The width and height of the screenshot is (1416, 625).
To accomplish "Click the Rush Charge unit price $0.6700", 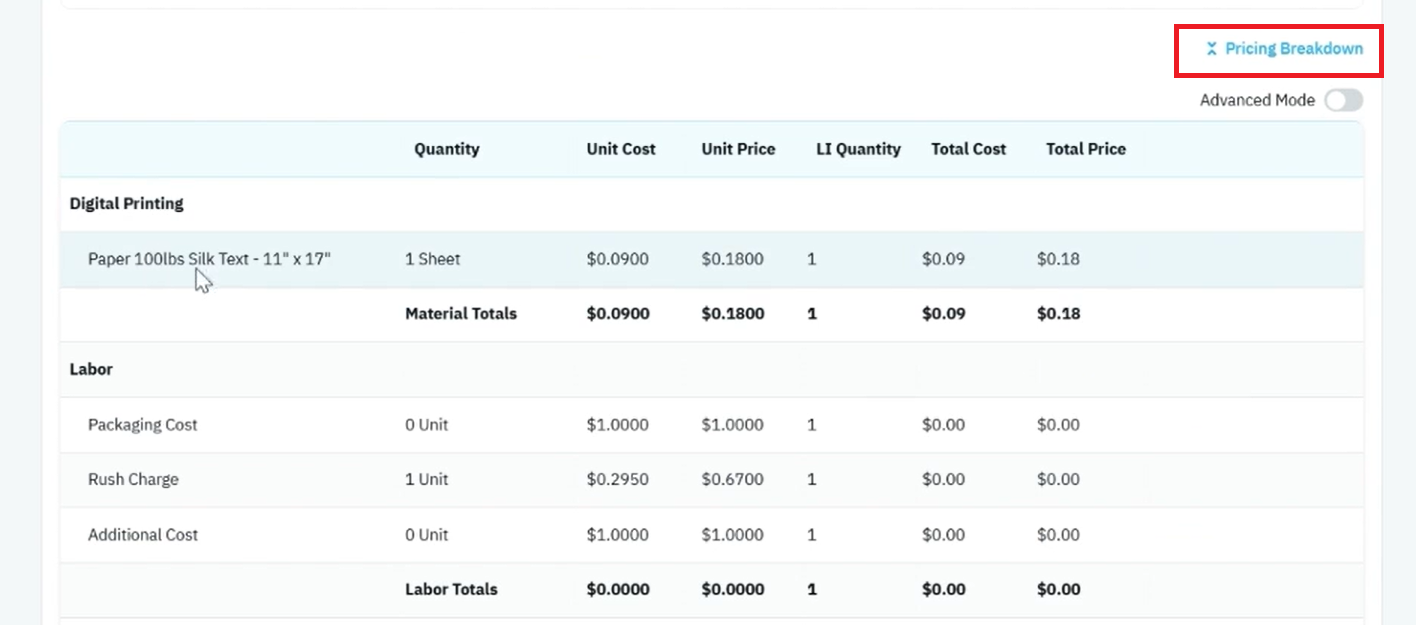I will coord(732,479).
